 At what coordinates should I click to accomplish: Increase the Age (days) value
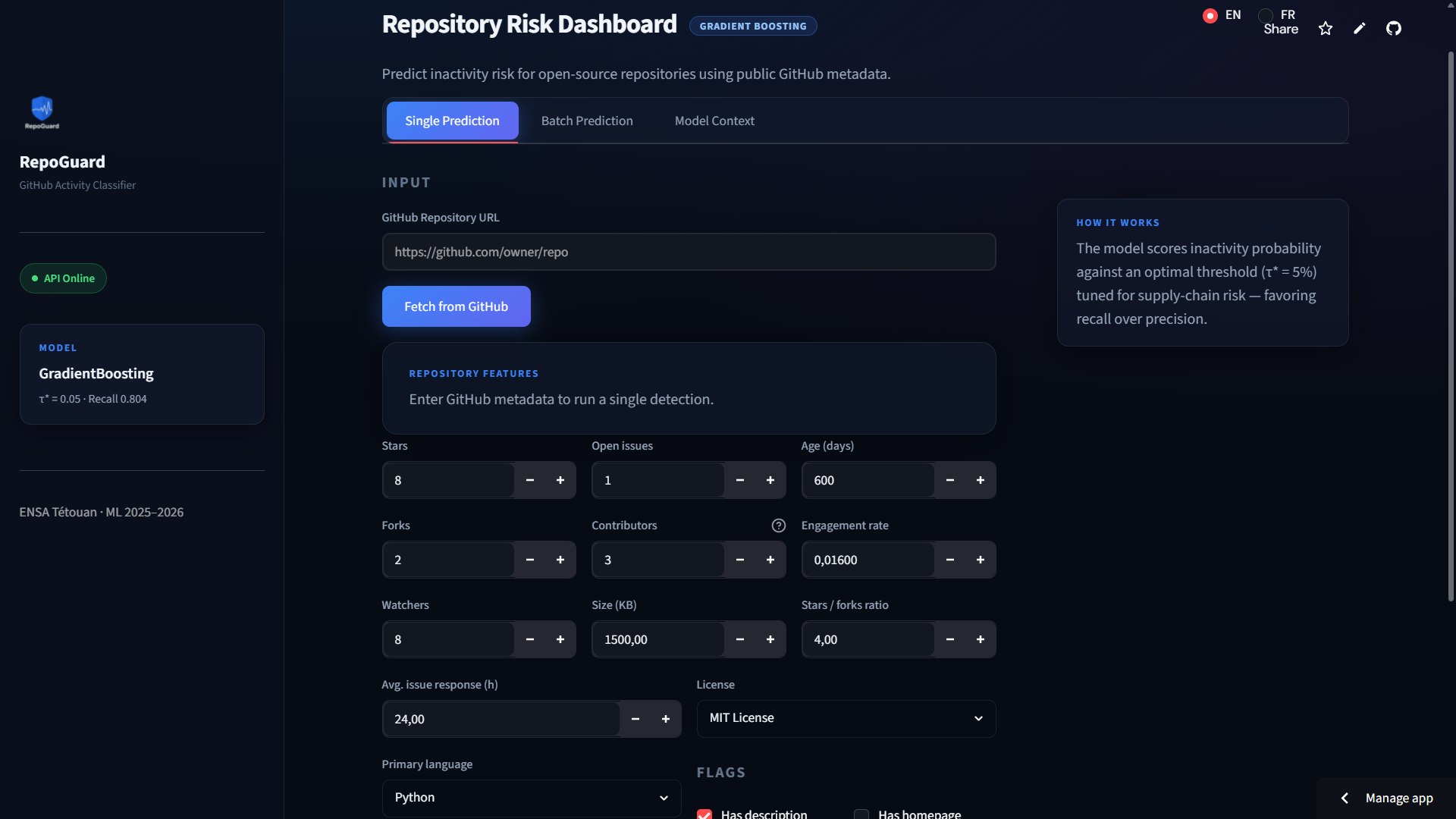click(981, 480)
